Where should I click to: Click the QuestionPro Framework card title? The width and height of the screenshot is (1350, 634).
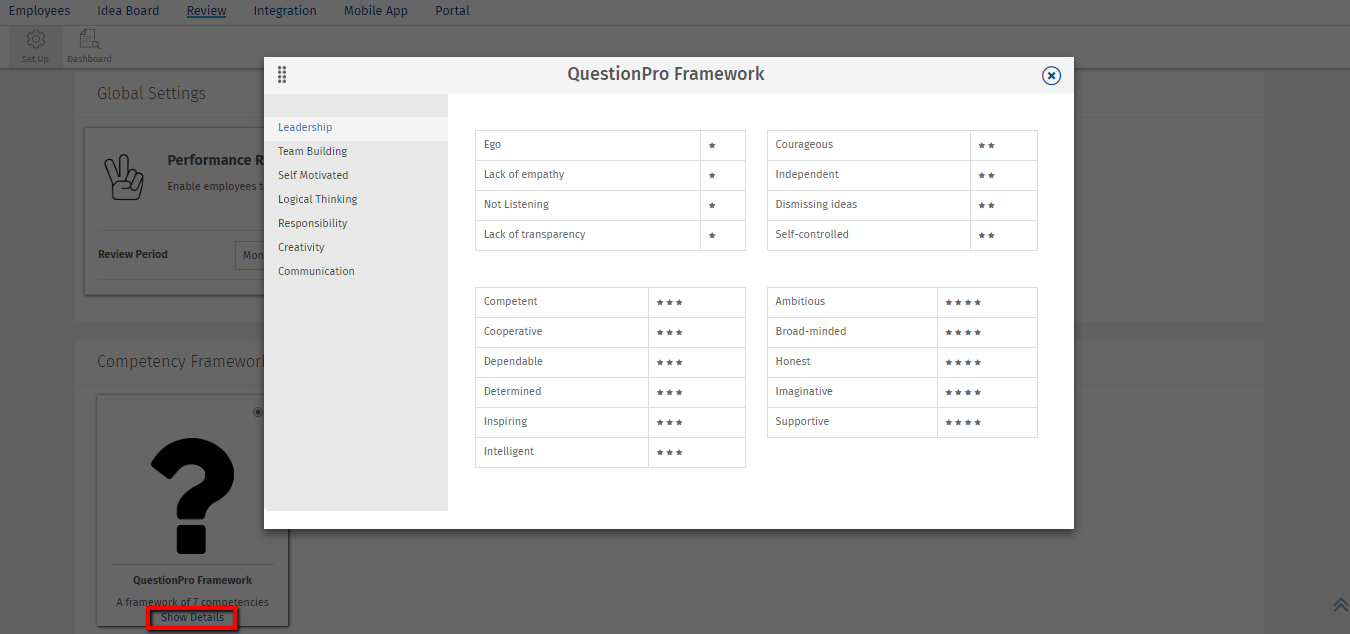192,581
